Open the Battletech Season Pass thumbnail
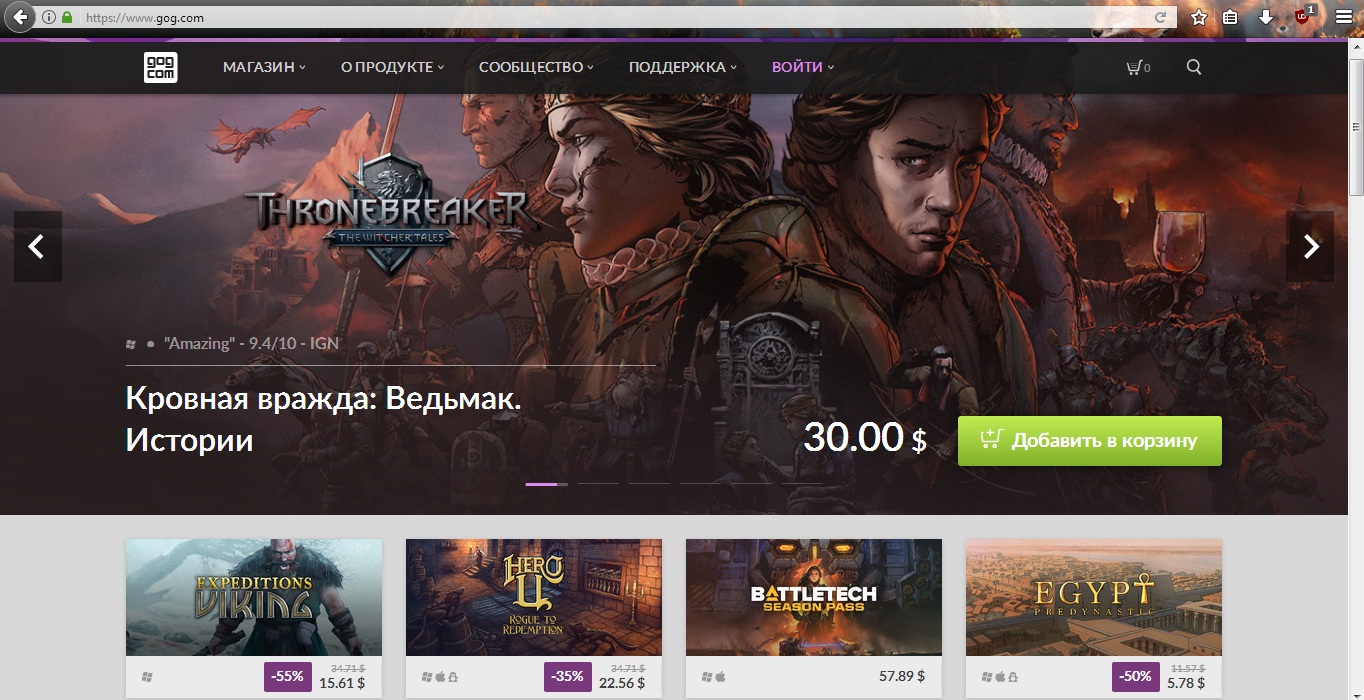Image resolution: width=1364 pixels, height=700 pixels. point(814,597)
